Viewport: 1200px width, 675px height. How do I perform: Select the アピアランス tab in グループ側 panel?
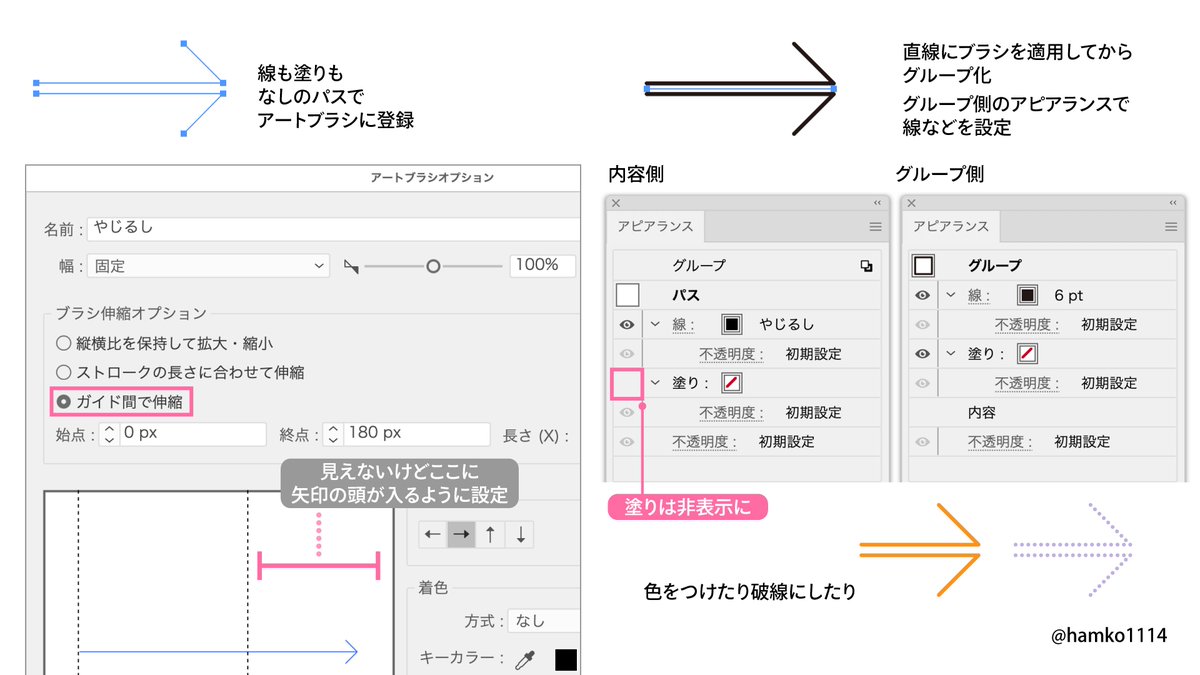tap(951, 227)
